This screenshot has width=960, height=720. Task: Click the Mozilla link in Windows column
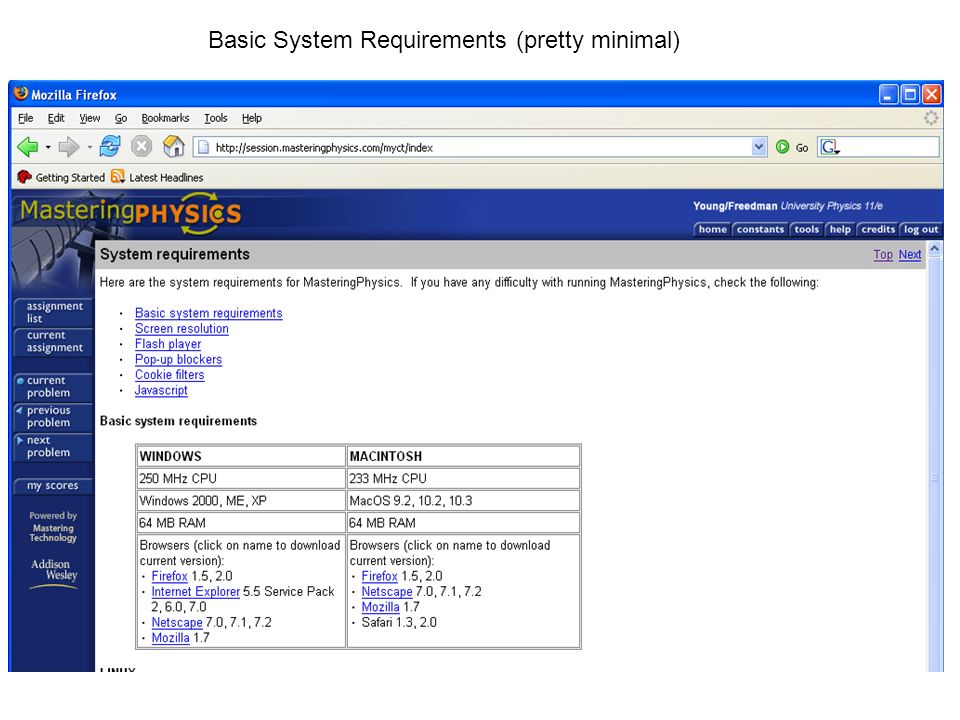170,637
